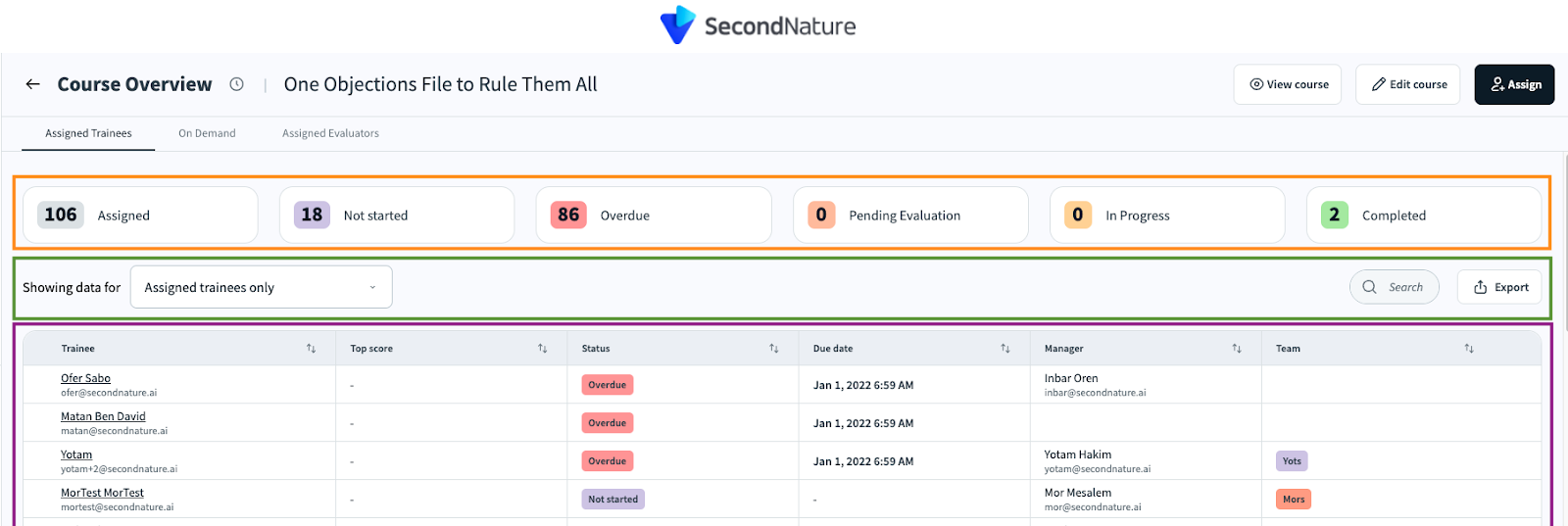Sort table by Manager column

tap(1236, 349)
